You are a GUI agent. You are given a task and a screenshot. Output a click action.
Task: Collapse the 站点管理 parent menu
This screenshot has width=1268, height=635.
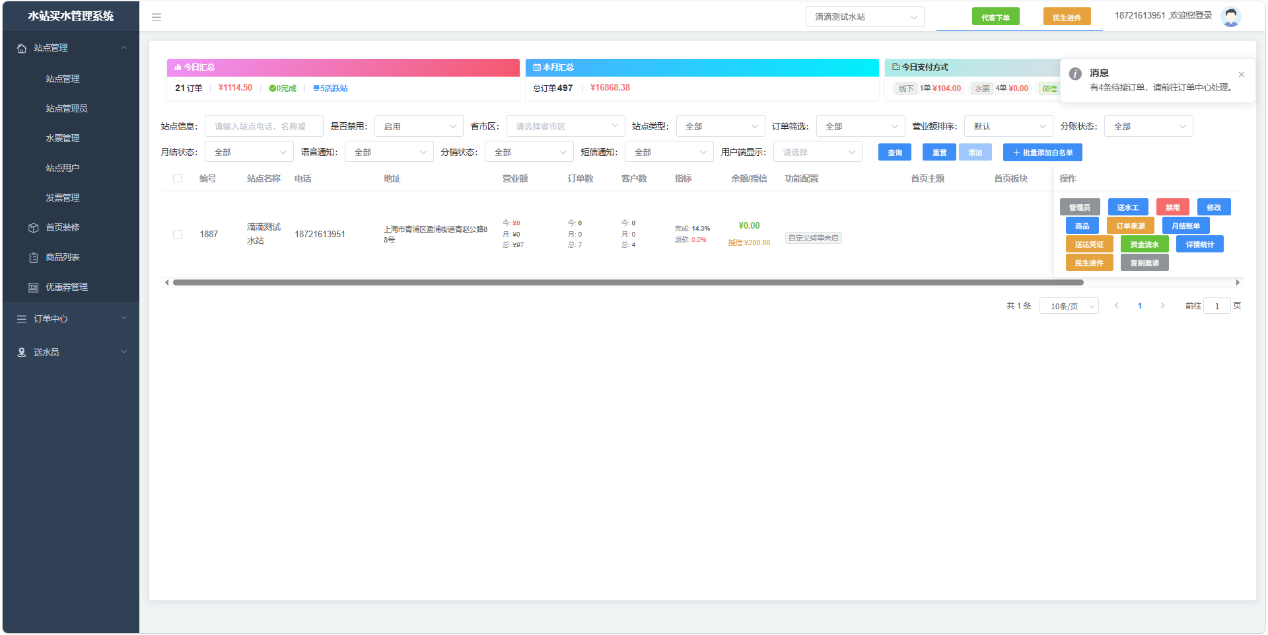[x=70, y=47]
